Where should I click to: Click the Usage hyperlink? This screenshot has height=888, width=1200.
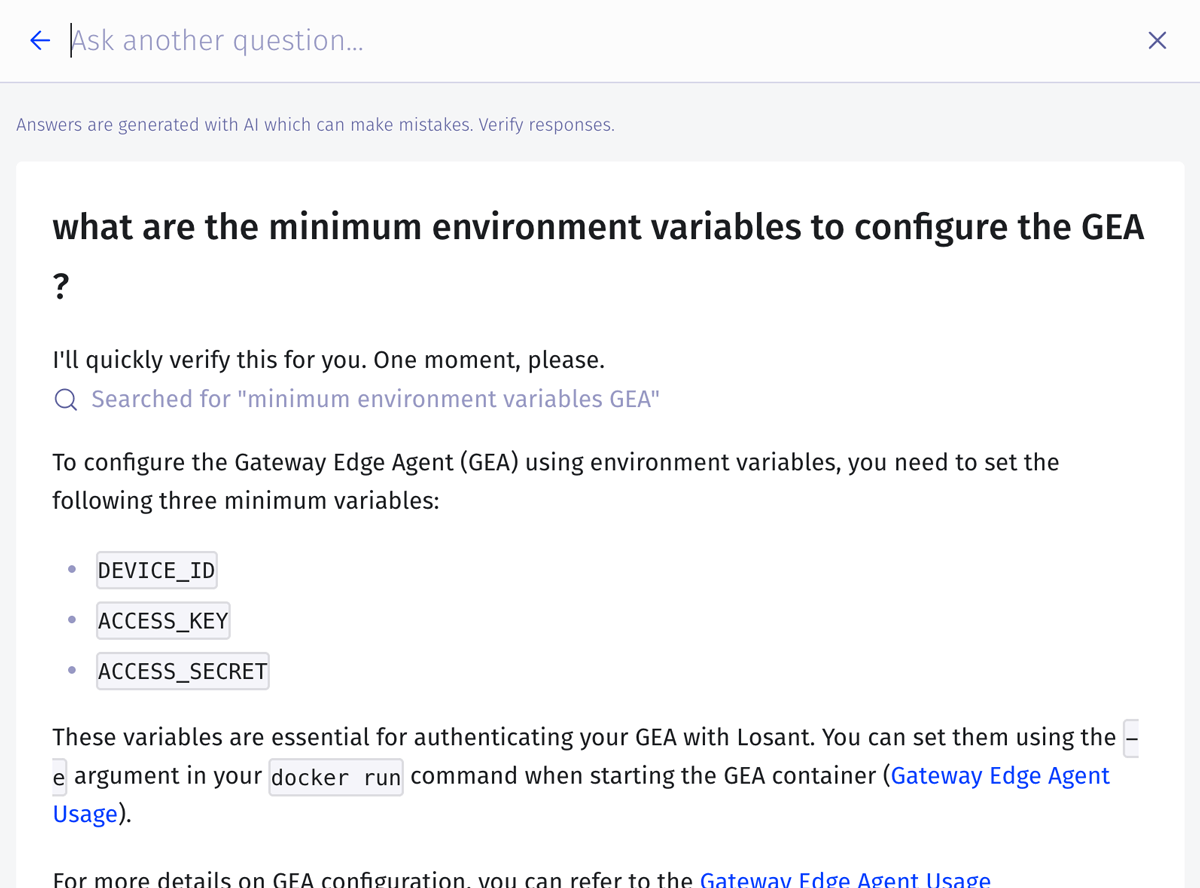click(84, 813)
